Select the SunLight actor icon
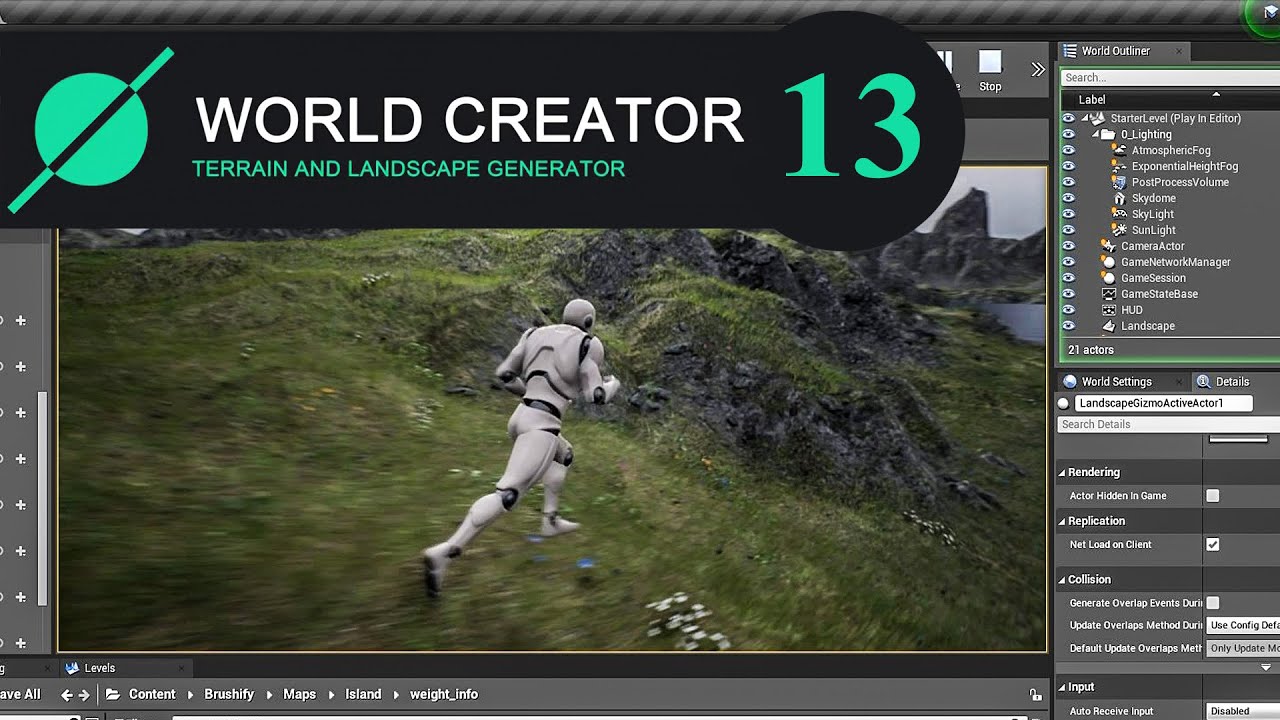1280x720 pixels. click(1120, 230)
